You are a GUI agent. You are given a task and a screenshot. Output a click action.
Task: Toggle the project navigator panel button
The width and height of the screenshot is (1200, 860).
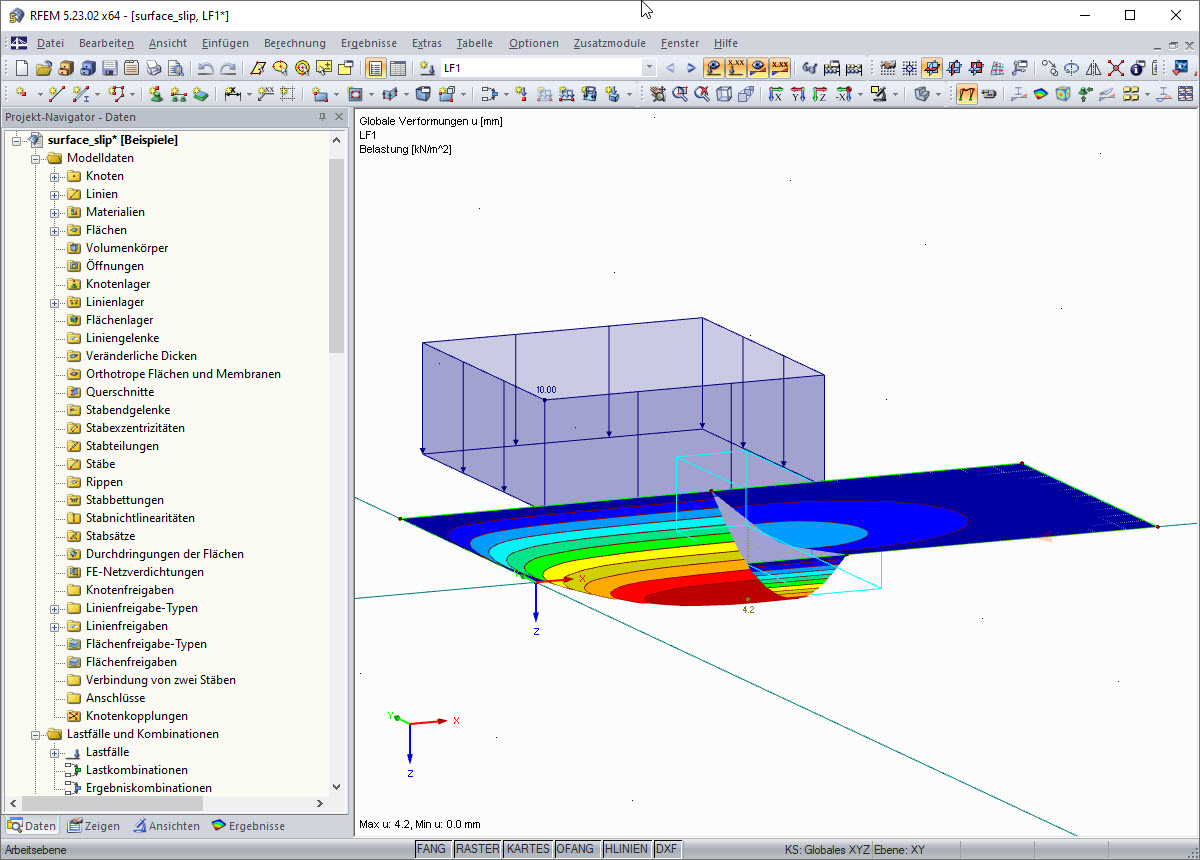[x=375, y=68]
